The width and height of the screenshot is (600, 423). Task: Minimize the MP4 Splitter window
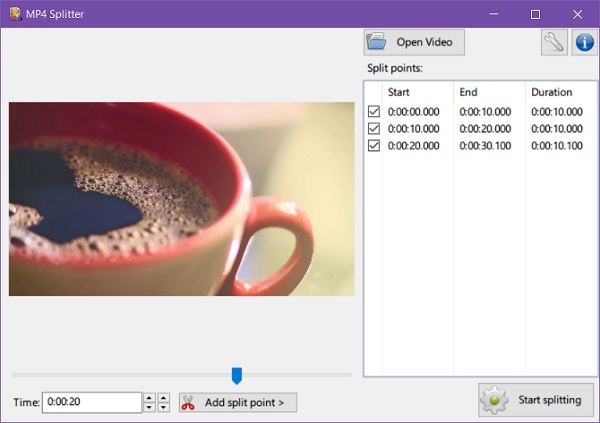click(x=494, y=14)
